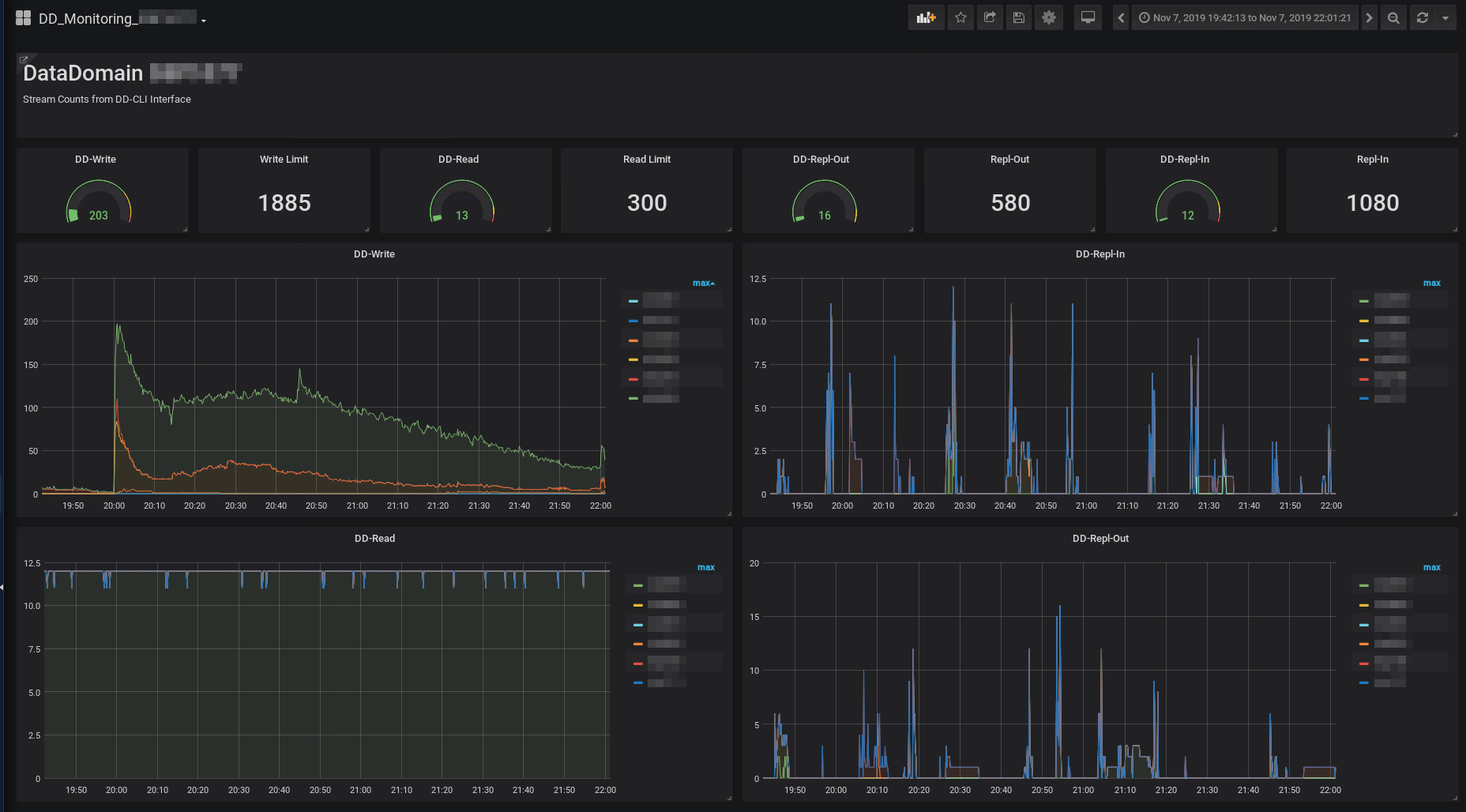Sort DD-Read legend by max

click(x=706, y=567)
